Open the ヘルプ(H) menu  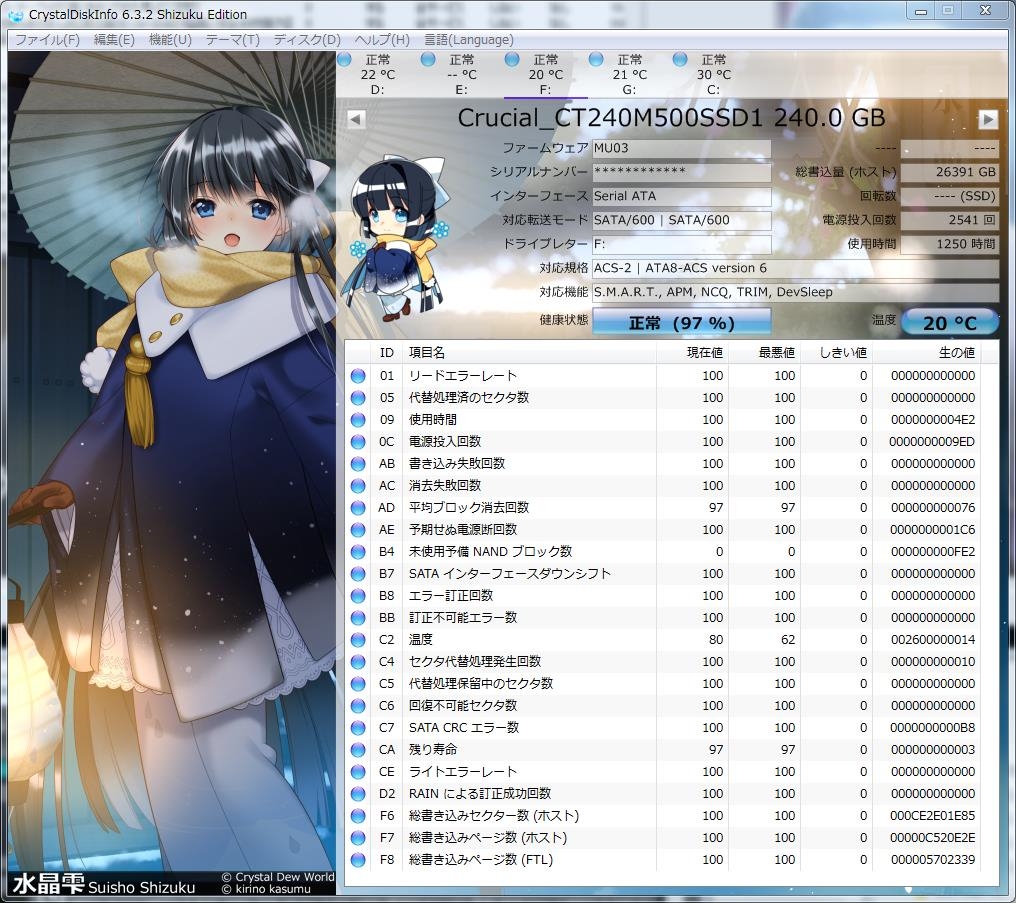(382, 40)
